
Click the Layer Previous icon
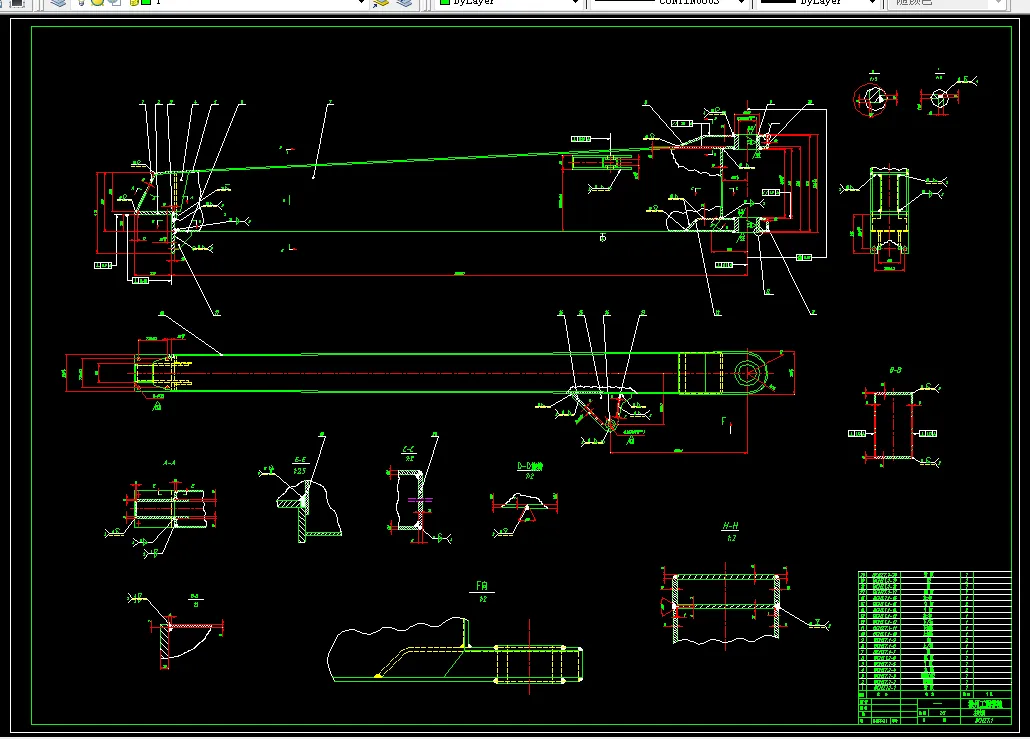(x=405, y=3)
